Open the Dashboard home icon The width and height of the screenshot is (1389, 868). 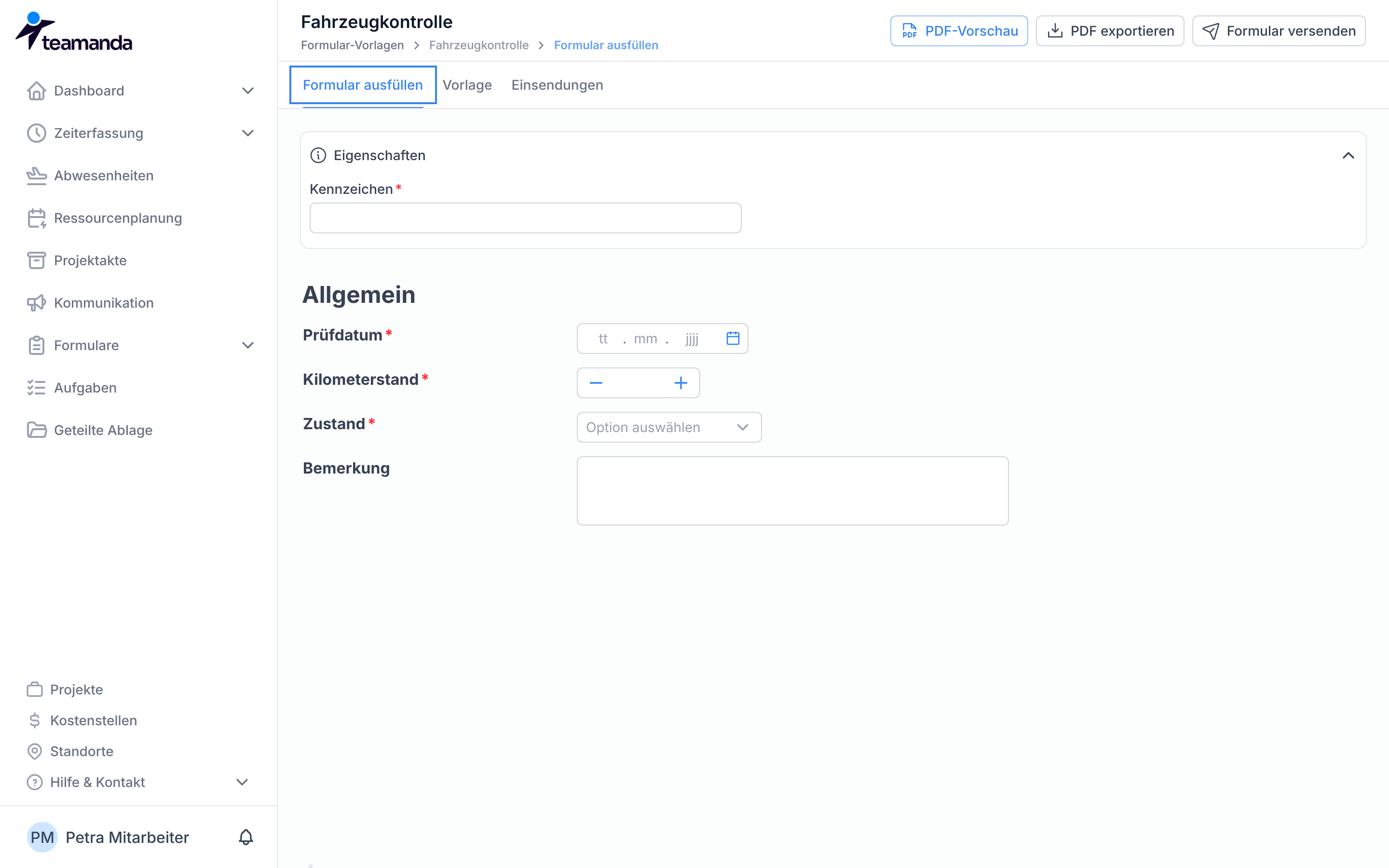37,91
